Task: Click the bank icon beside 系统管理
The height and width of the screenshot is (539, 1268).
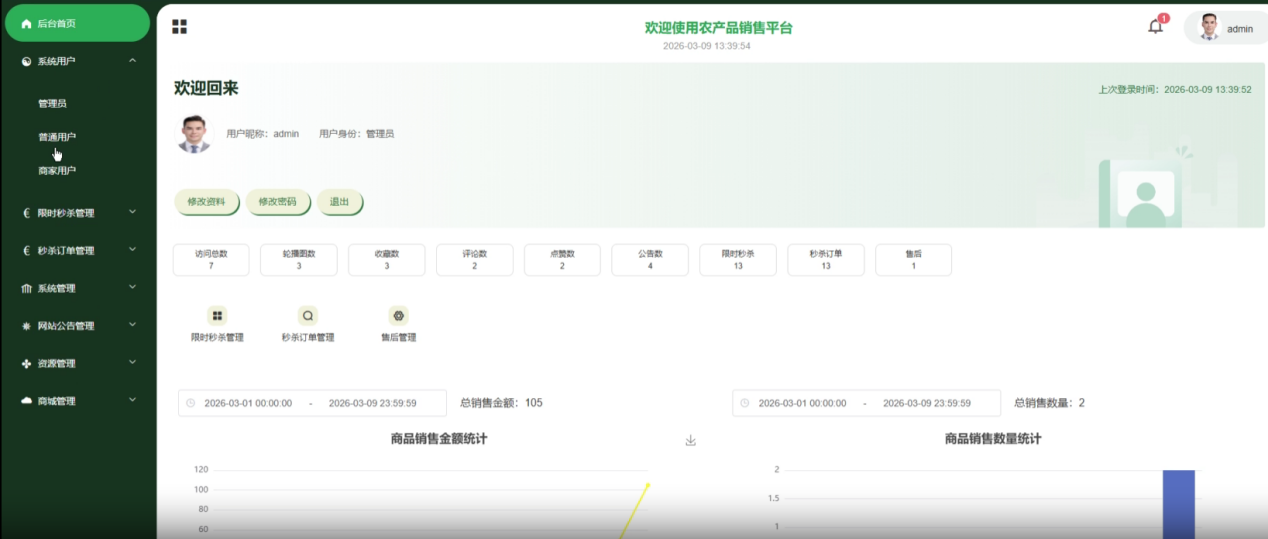Action: click(x=26, y=288)
